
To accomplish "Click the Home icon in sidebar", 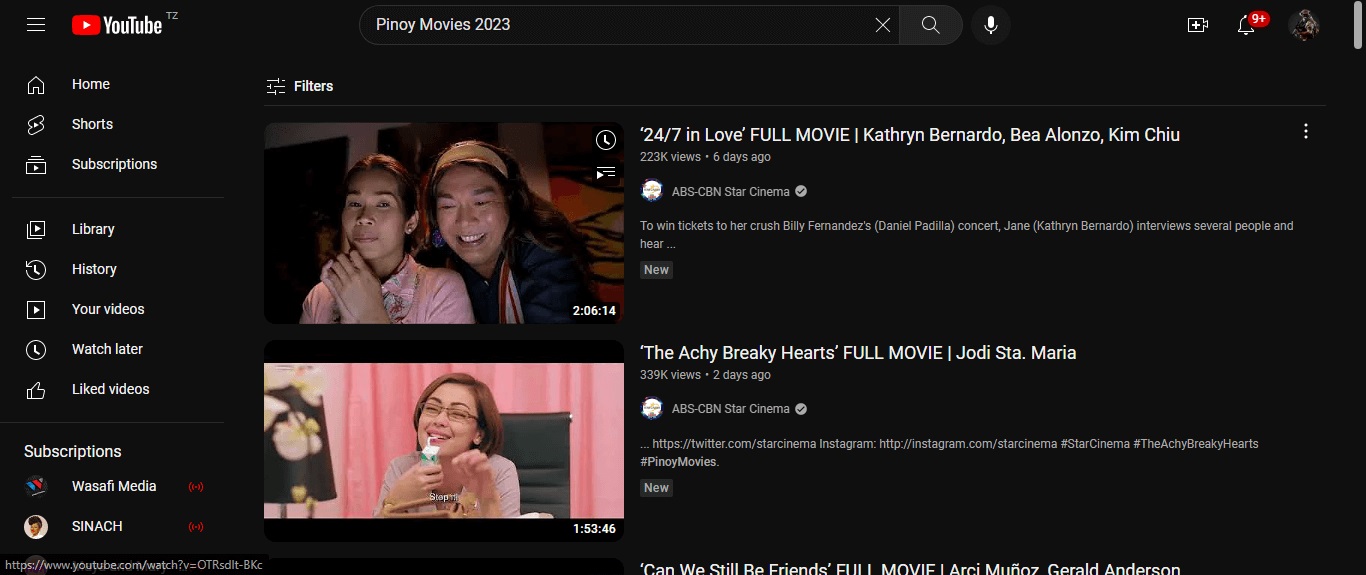I will pos(36,85).
